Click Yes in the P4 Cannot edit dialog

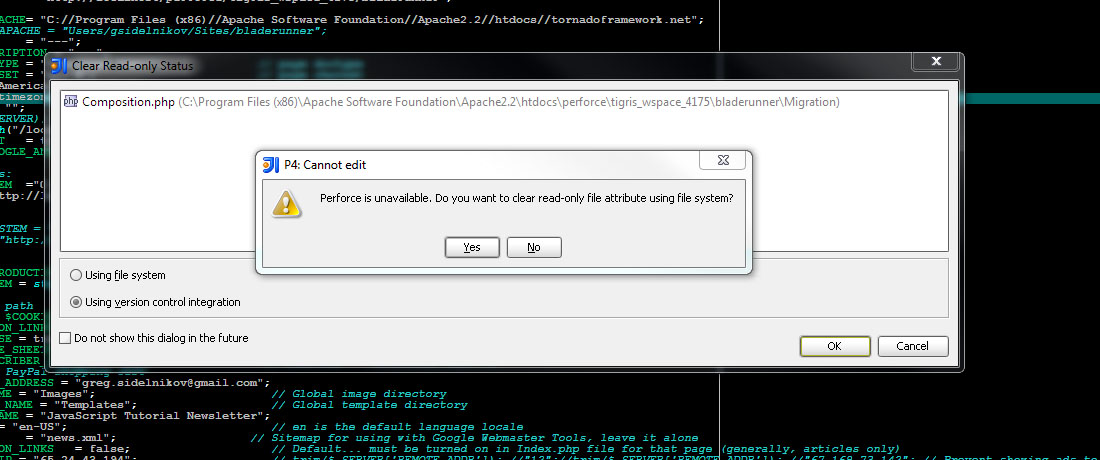472,248
